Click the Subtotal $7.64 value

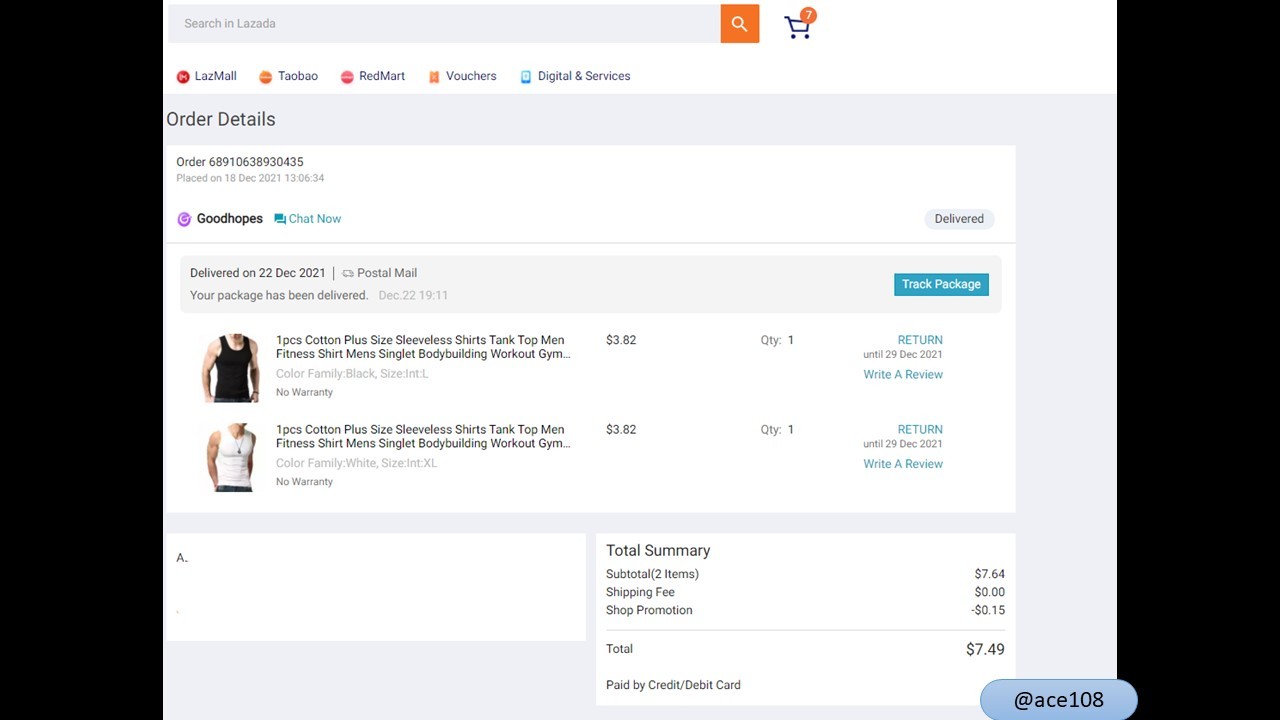tap(990, 574)
